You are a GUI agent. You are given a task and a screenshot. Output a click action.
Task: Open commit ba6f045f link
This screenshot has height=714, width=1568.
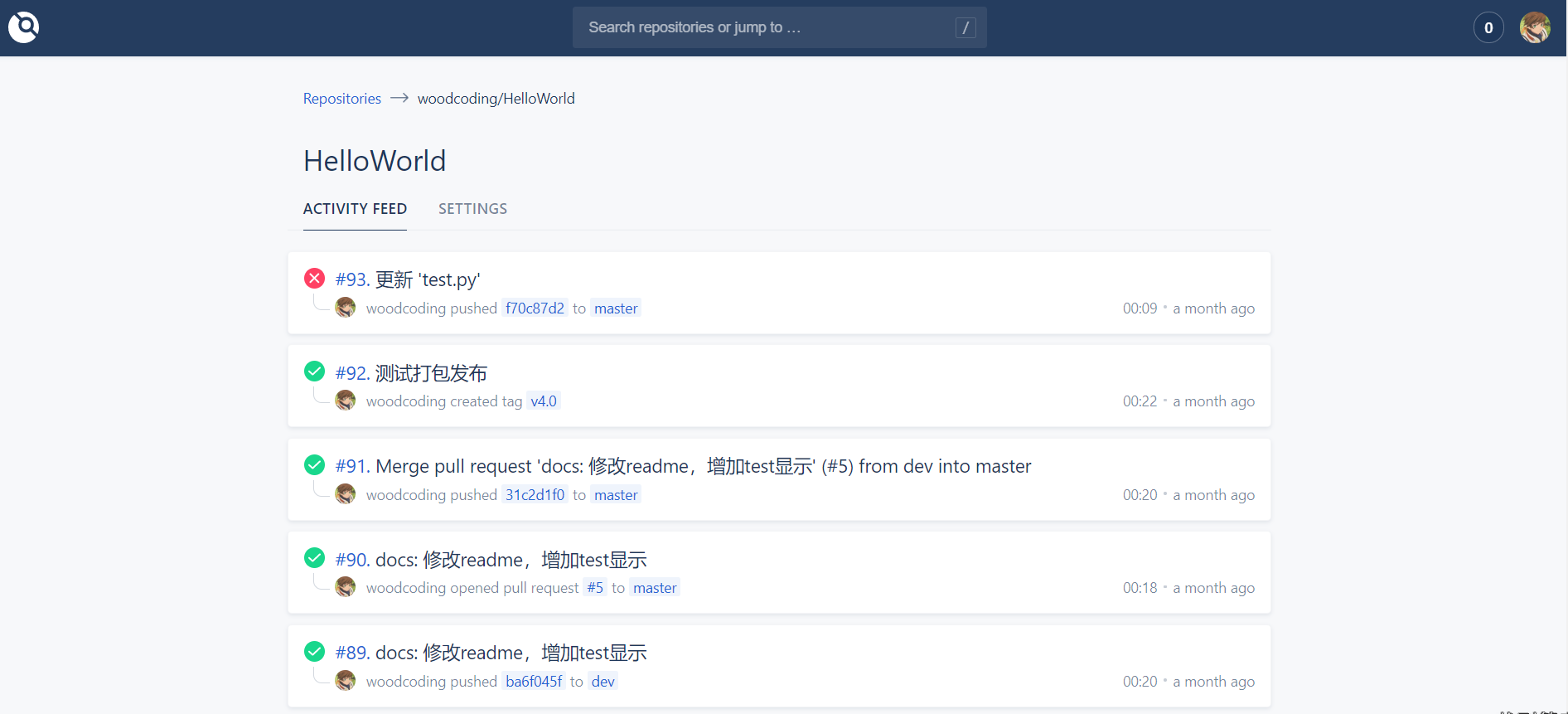point(534,682)
